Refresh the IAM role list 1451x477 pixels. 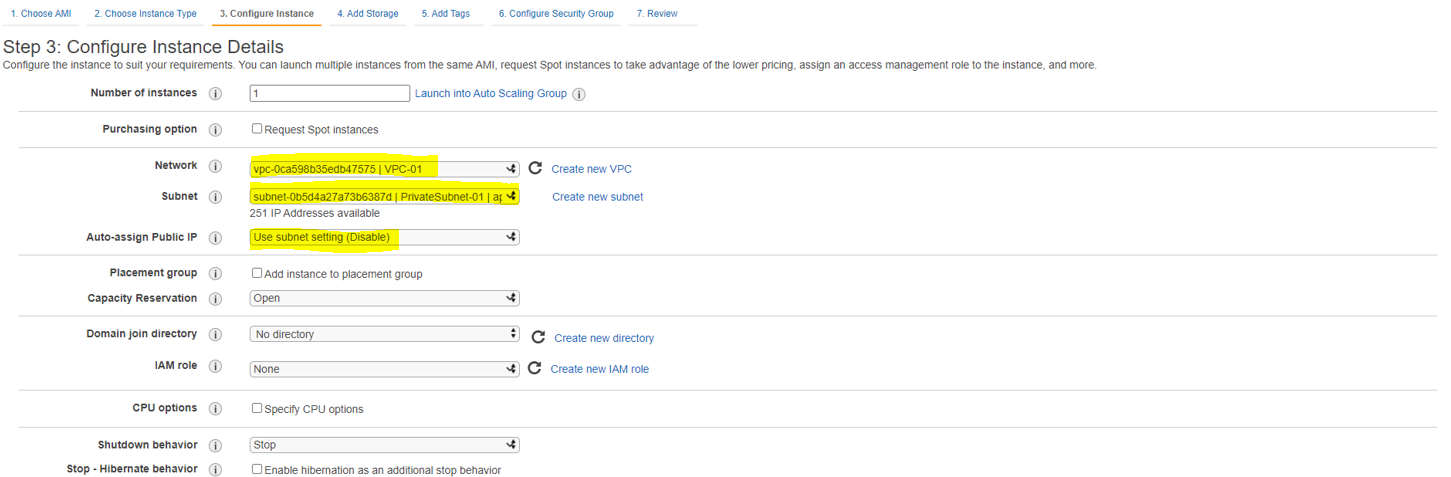pyautogui.click(x=535, y=368)
